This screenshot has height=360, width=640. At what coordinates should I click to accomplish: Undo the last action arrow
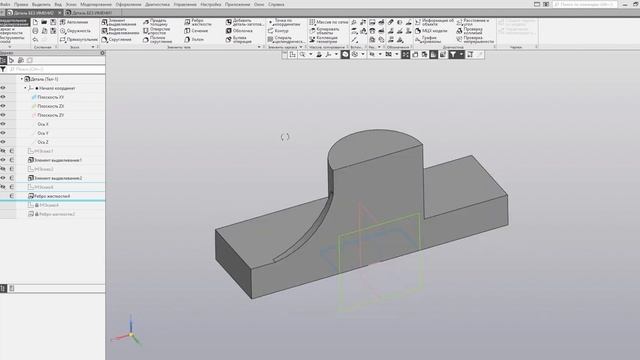click(x=35, y=40)
